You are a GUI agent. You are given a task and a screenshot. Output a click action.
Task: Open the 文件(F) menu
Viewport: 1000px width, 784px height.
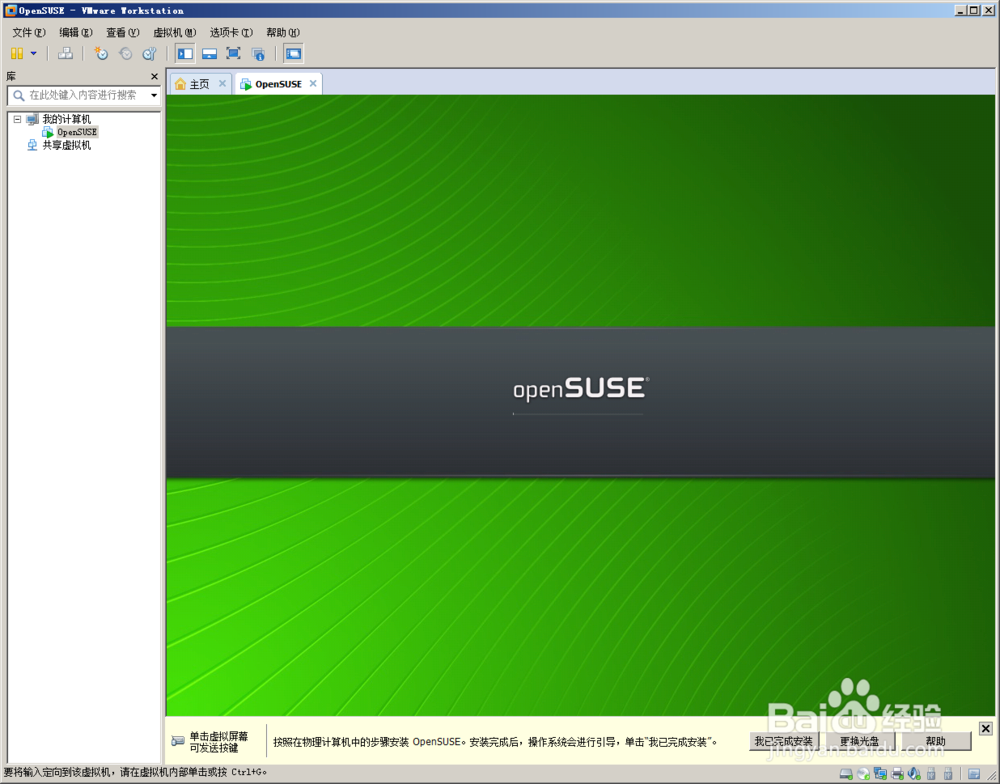[x=29, y=33]
